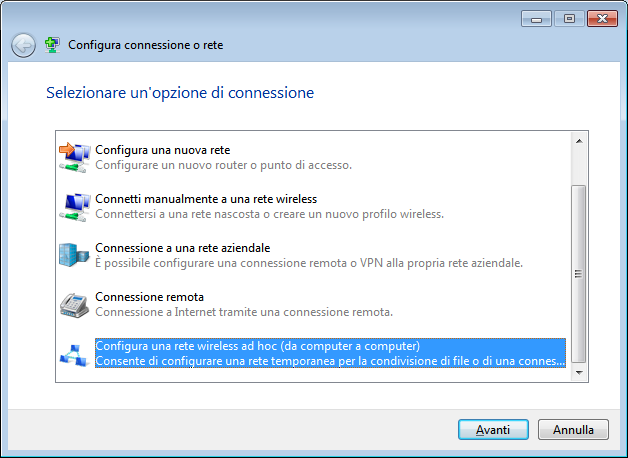Click the list scrollbar thumb
This screenshot has width=628, height=458.
pos(579,274)
